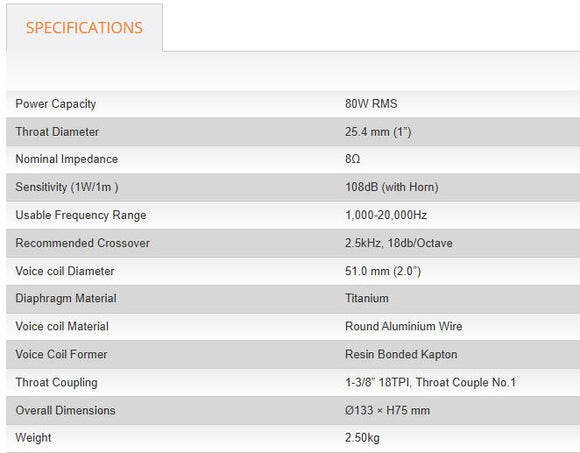Viewport: 580px width, 453px height.
Task: Click the Ø133 × H75 mm dimensions value
Action: pos(387,410)
